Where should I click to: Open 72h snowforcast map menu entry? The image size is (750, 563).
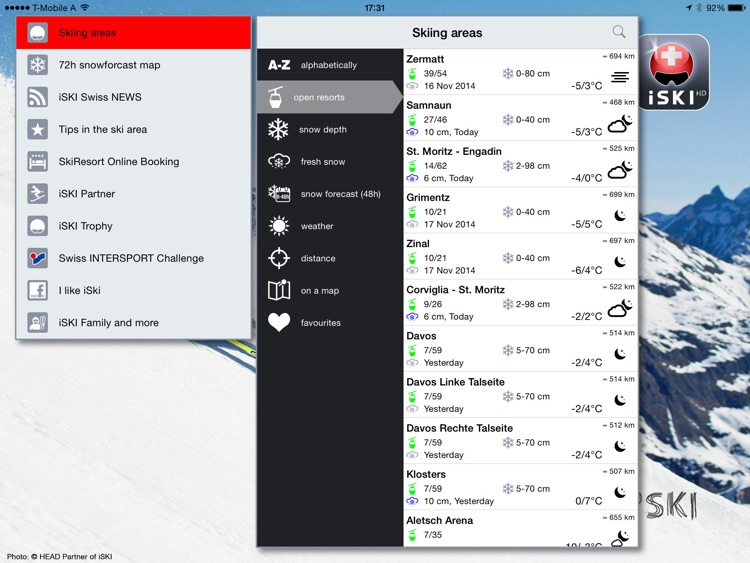[133, 65]
